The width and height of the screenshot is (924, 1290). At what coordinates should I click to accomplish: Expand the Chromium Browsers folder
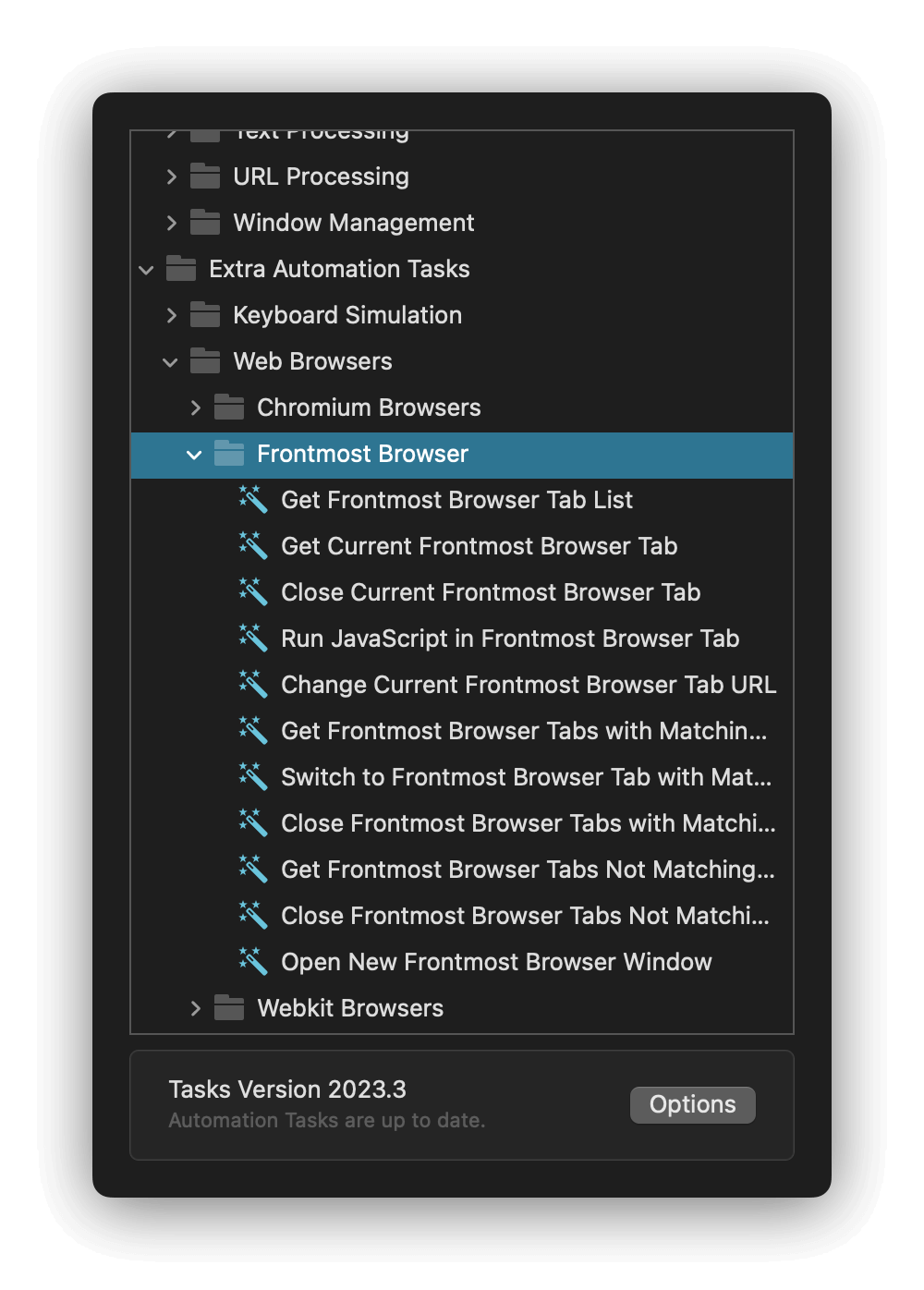click(195, 408)
